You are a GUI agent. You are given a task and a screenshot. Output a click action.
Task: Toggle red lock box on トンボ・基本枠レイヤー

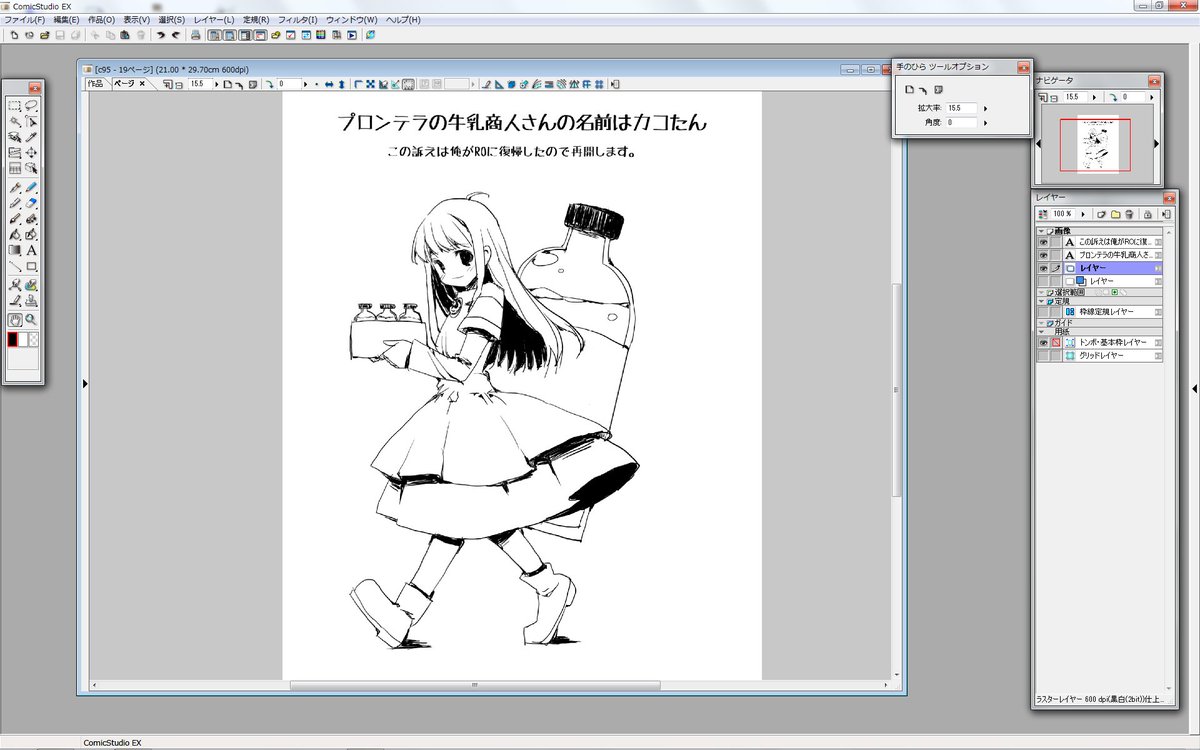(1056, 342)
